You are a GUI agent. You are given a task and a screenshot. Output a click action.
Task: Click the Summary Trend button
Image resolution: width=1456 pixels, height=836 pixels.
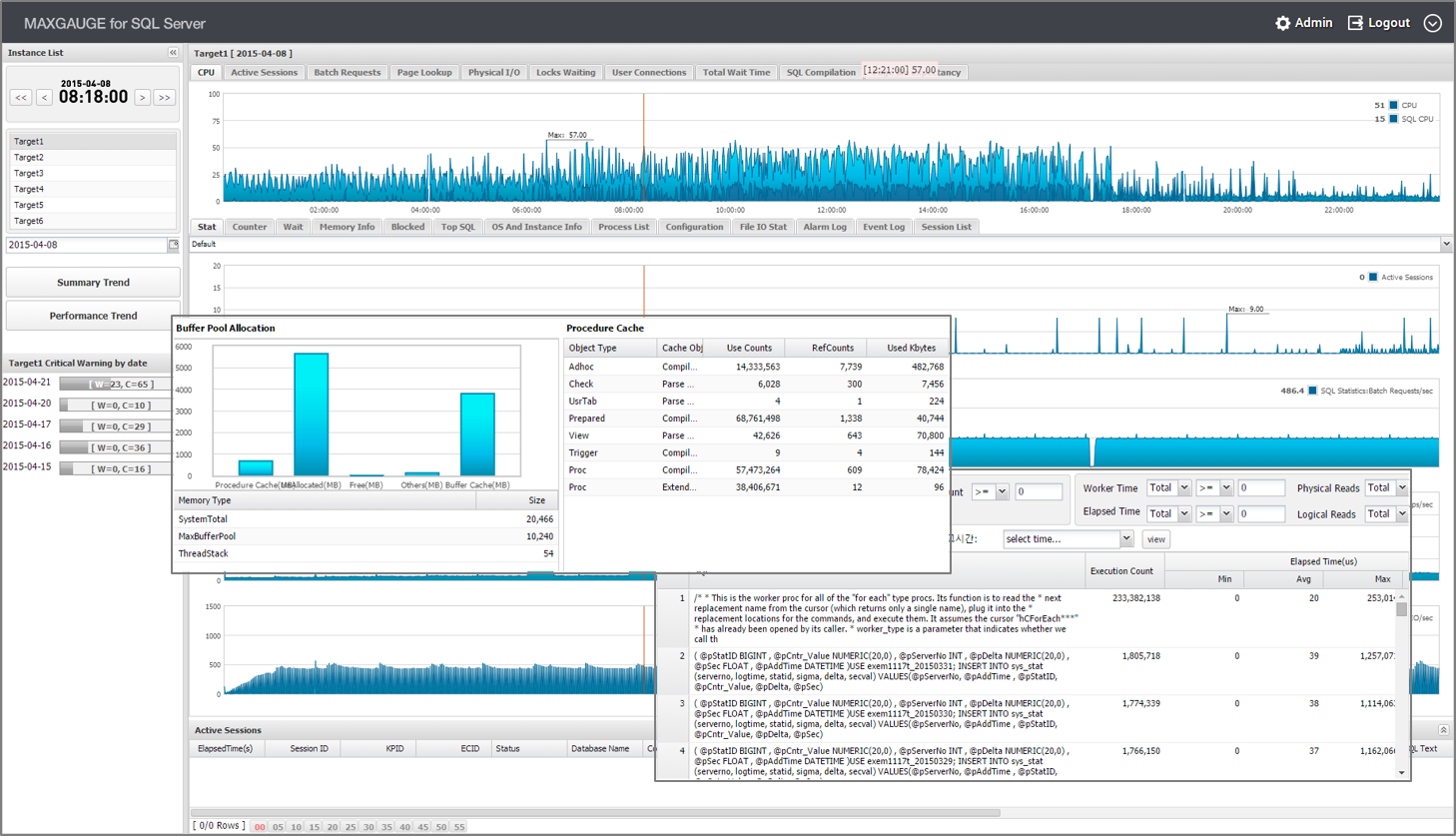93,283
